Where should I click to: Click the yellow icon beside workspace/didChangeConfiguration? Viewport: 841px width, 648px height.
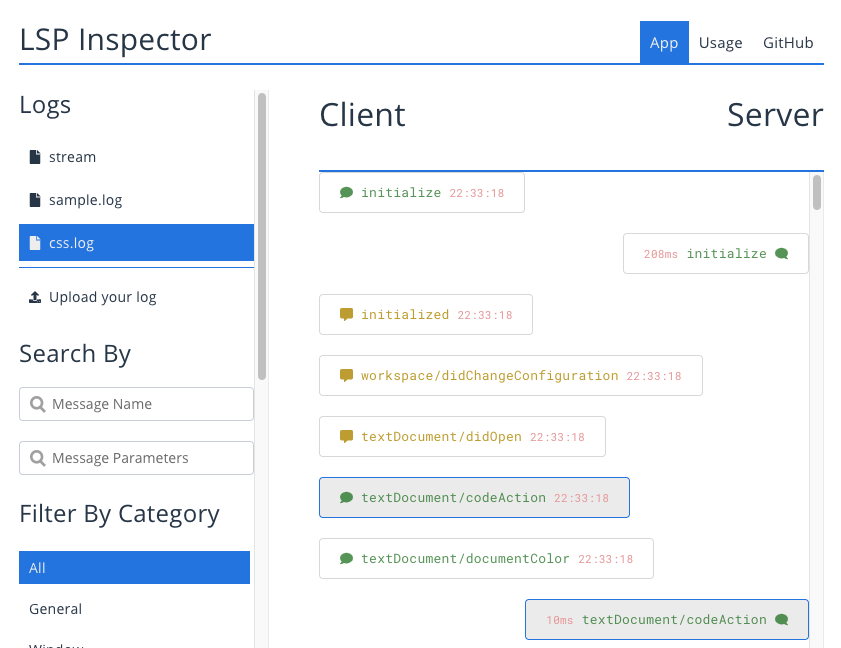[x=346, y=375]
